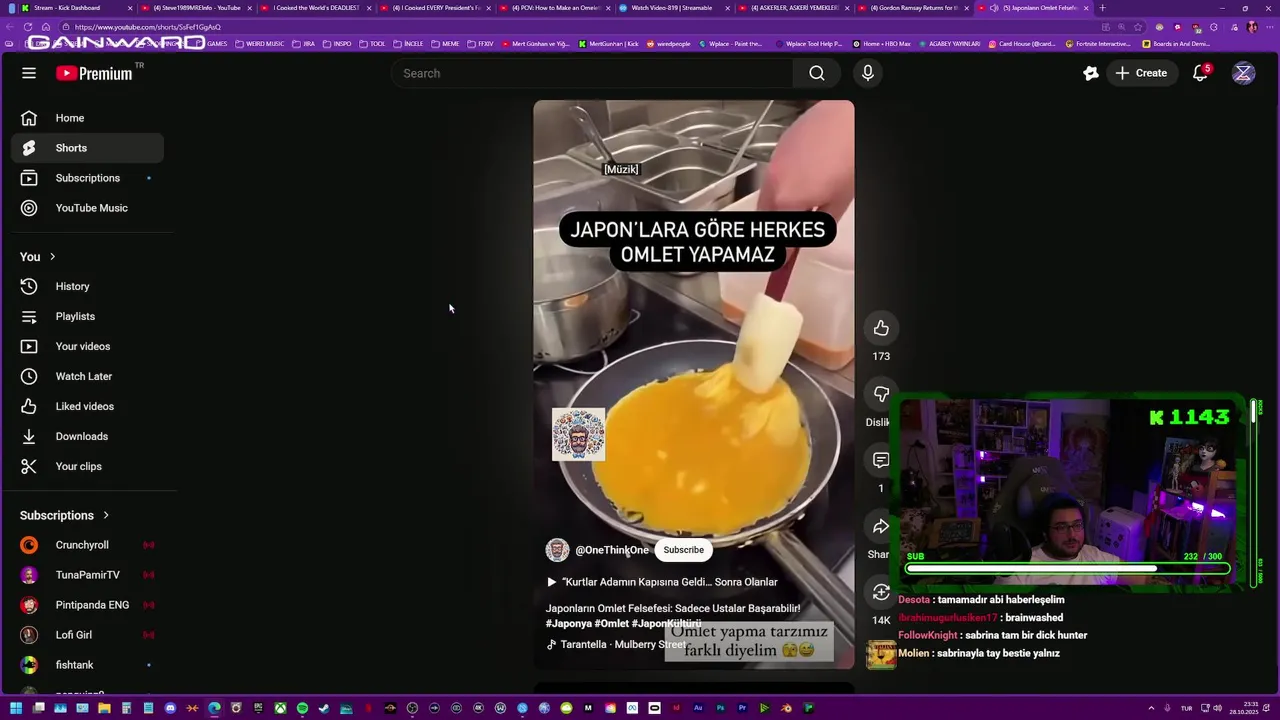
Task: Open Your clips in the sidebar
Action: [x=88, y=466]
